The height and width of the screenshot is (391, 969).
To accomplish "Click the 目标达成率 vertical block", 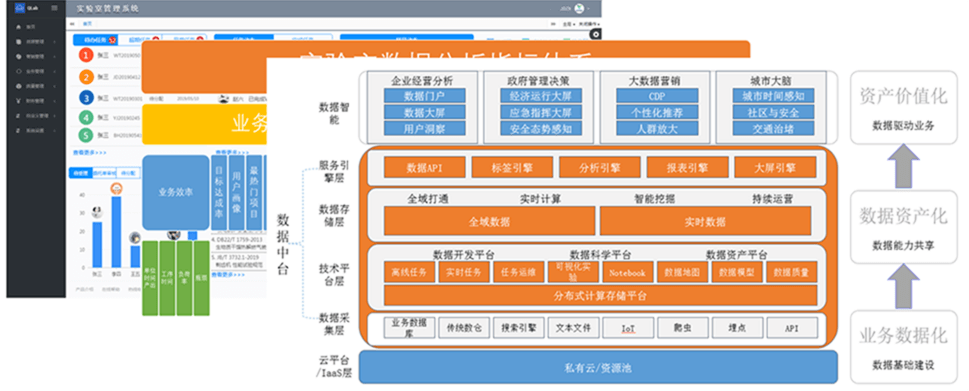I will (218, 192).
